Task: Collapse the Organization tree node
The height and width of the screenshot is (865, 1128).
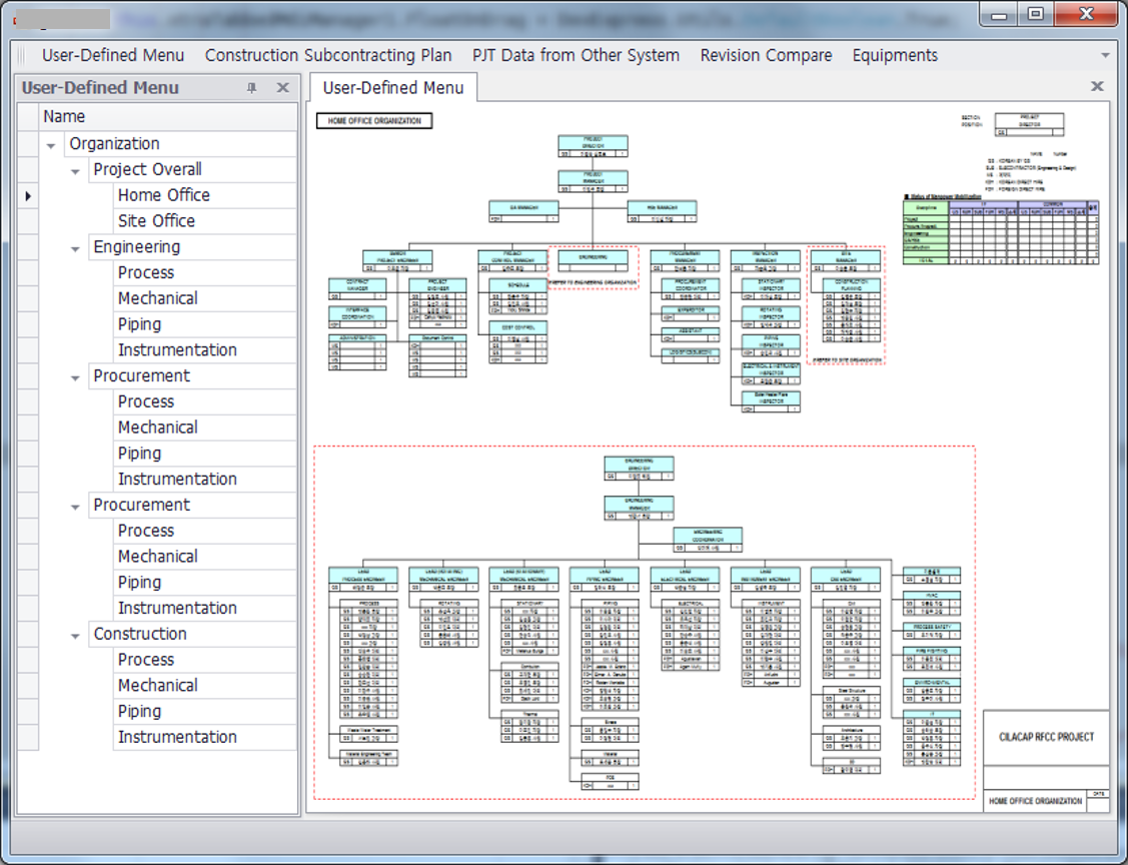Action: pyautogui.click(x=51, y=145)
